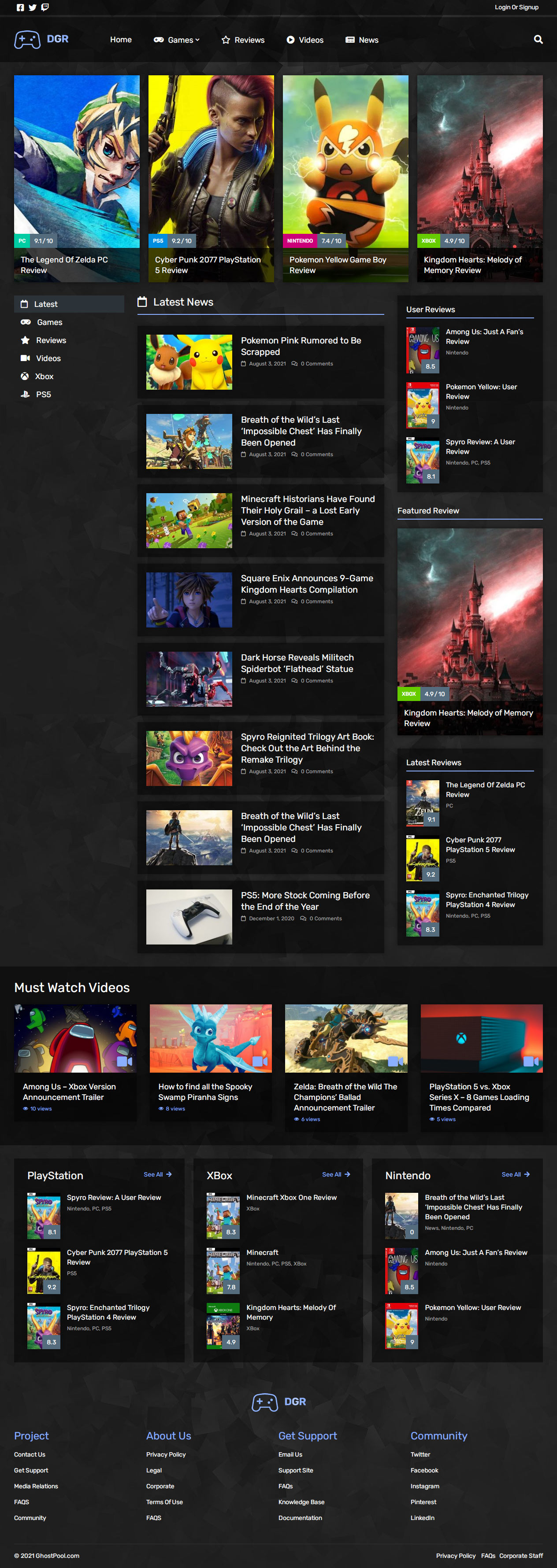The width and height of the screenshot is (557, 1568).
Task: Click the Xbox logo icon in sidebar
Action: (x=25, y=377)
